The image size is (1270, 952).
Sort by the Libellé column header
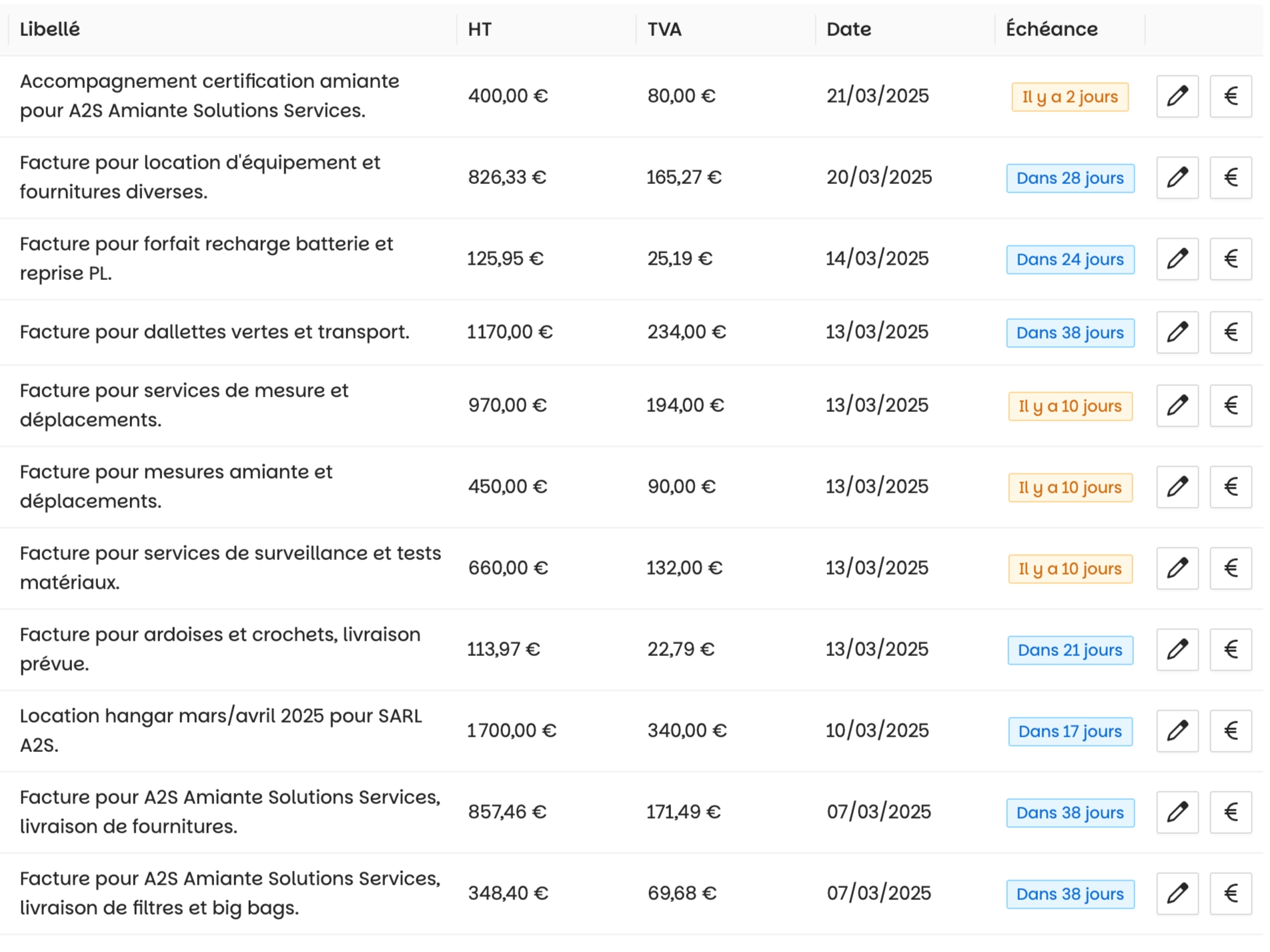50,29
